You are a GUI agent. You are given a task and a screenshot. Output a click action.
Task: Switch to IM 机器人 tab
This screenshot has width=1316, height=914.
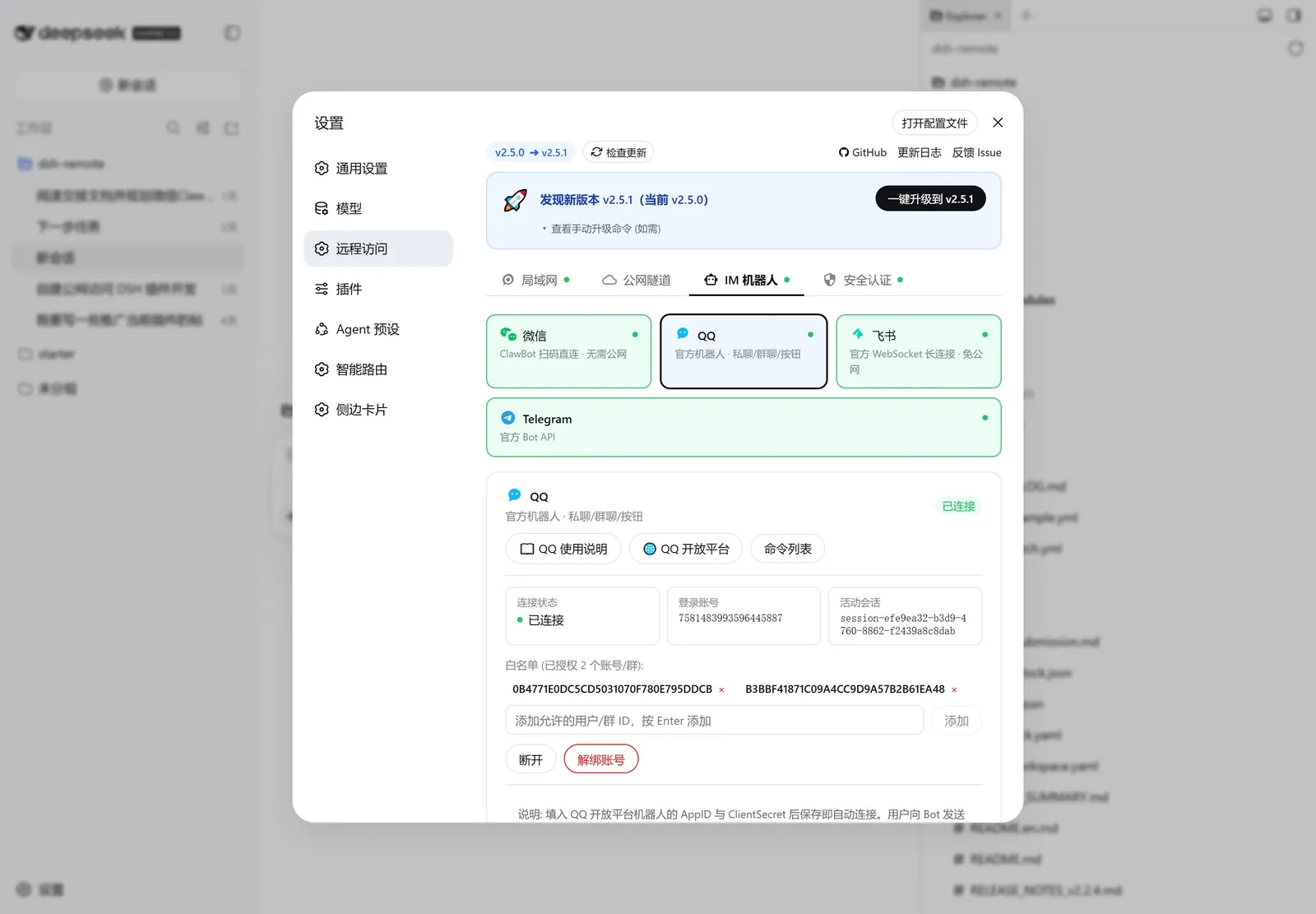[x=747, y=280]
